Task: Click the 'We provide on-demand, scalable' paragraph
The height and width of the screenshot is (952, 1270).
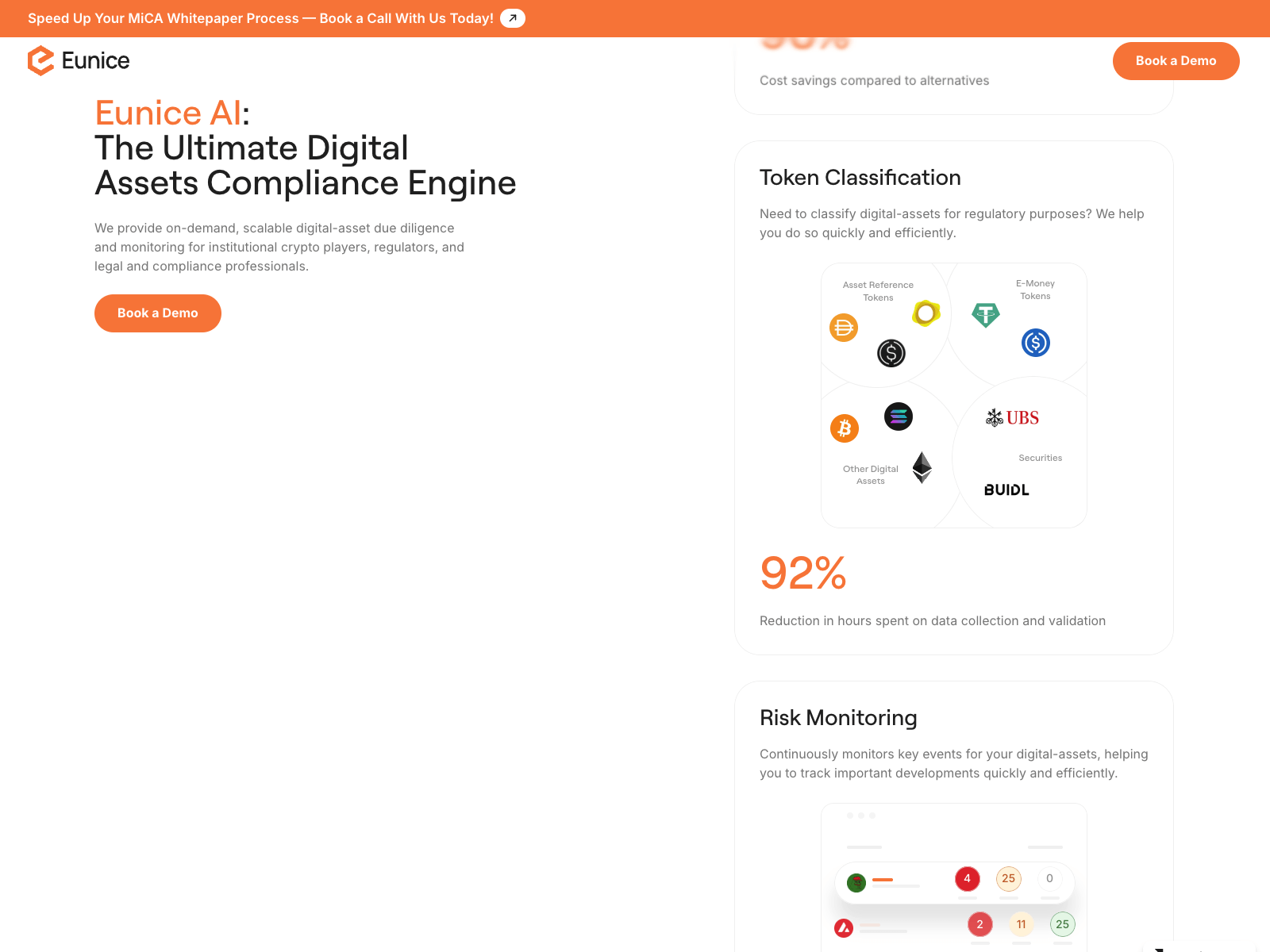Action: [279, 248]
